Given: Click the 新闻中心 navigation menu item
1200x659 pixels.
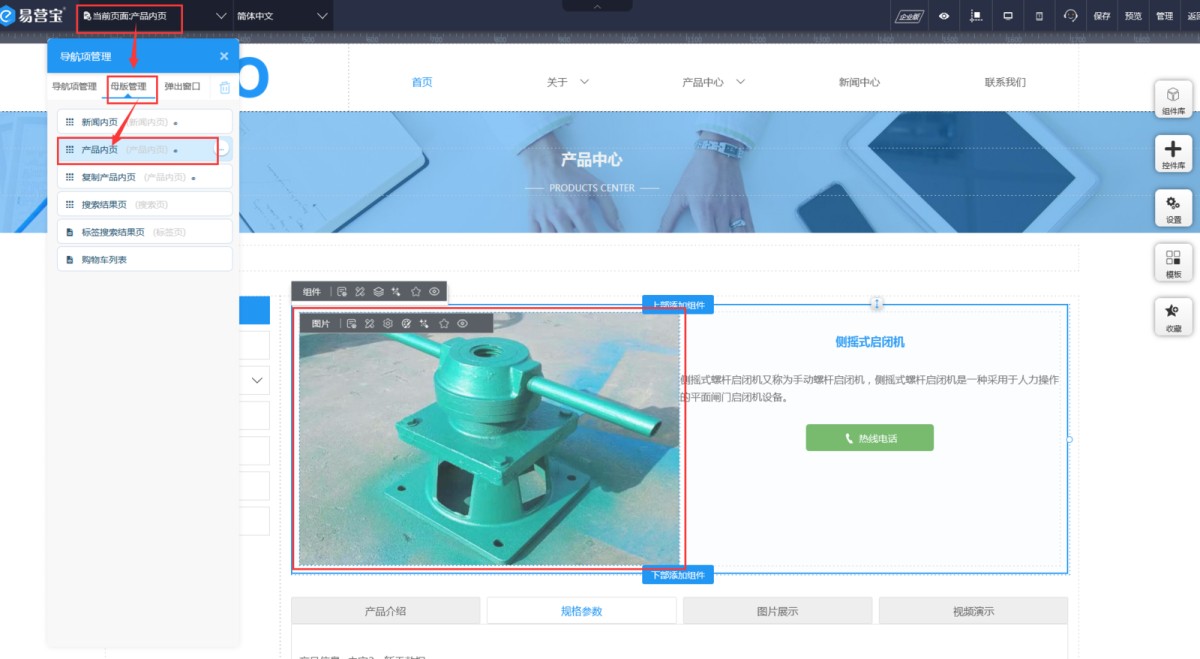Looking at the screenshot, I should click(859, 82).
